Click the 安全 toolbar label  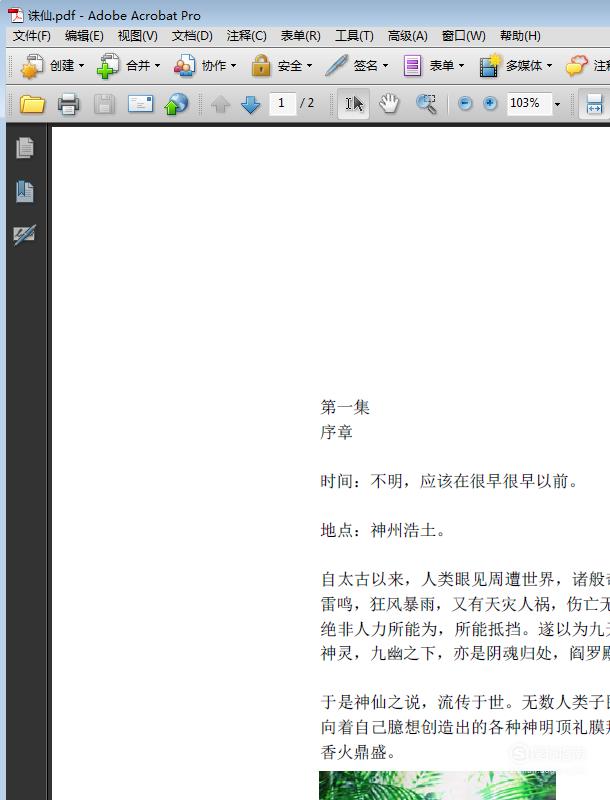[290, 66]
